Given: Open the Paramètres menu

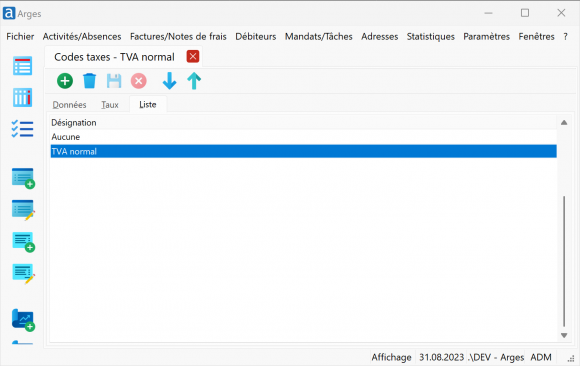Looking at the screenshot, I should tap(486, 36).
